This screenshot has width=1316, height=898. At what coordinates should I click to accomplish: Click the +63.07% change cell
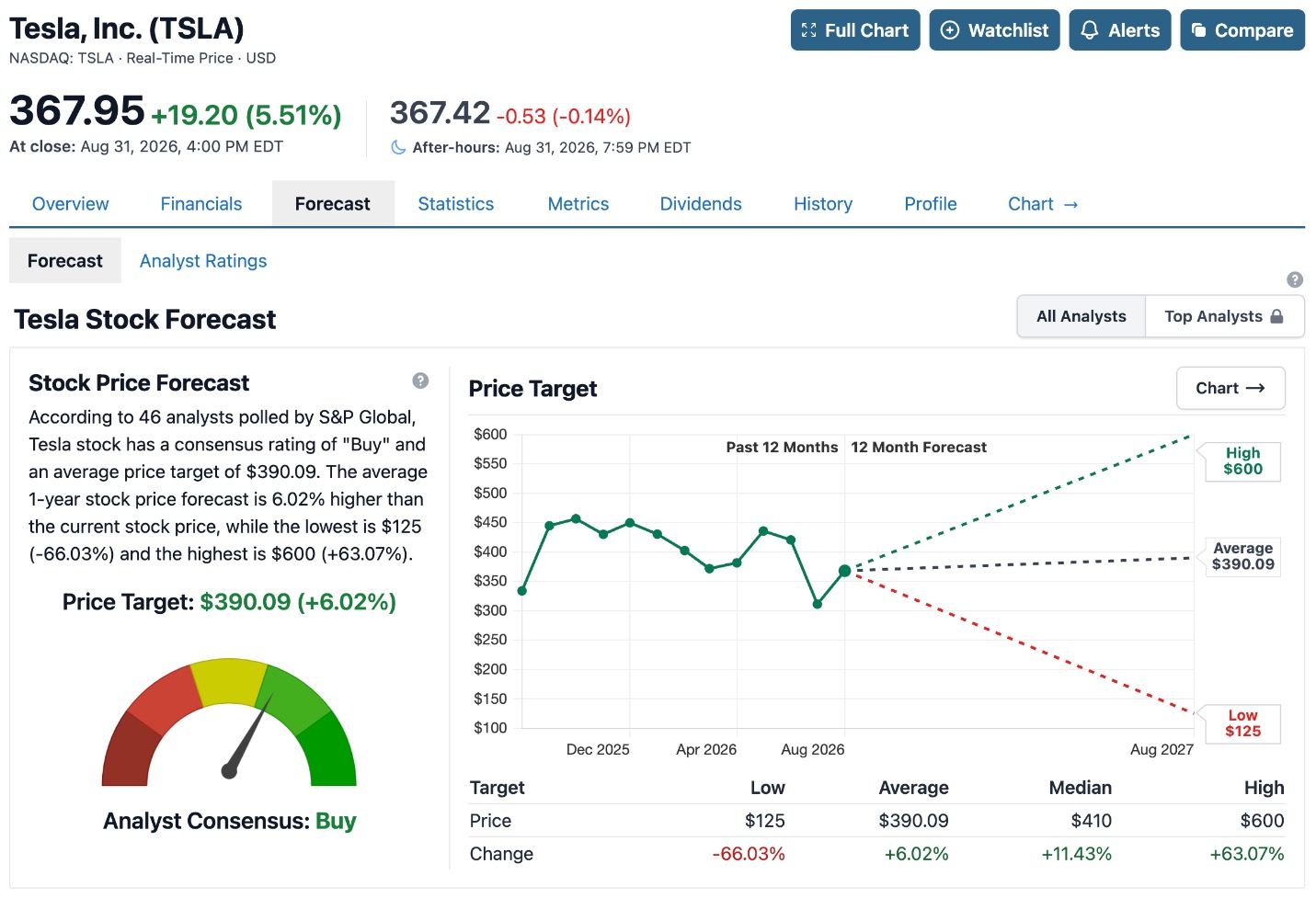[x=1247, y=854]
